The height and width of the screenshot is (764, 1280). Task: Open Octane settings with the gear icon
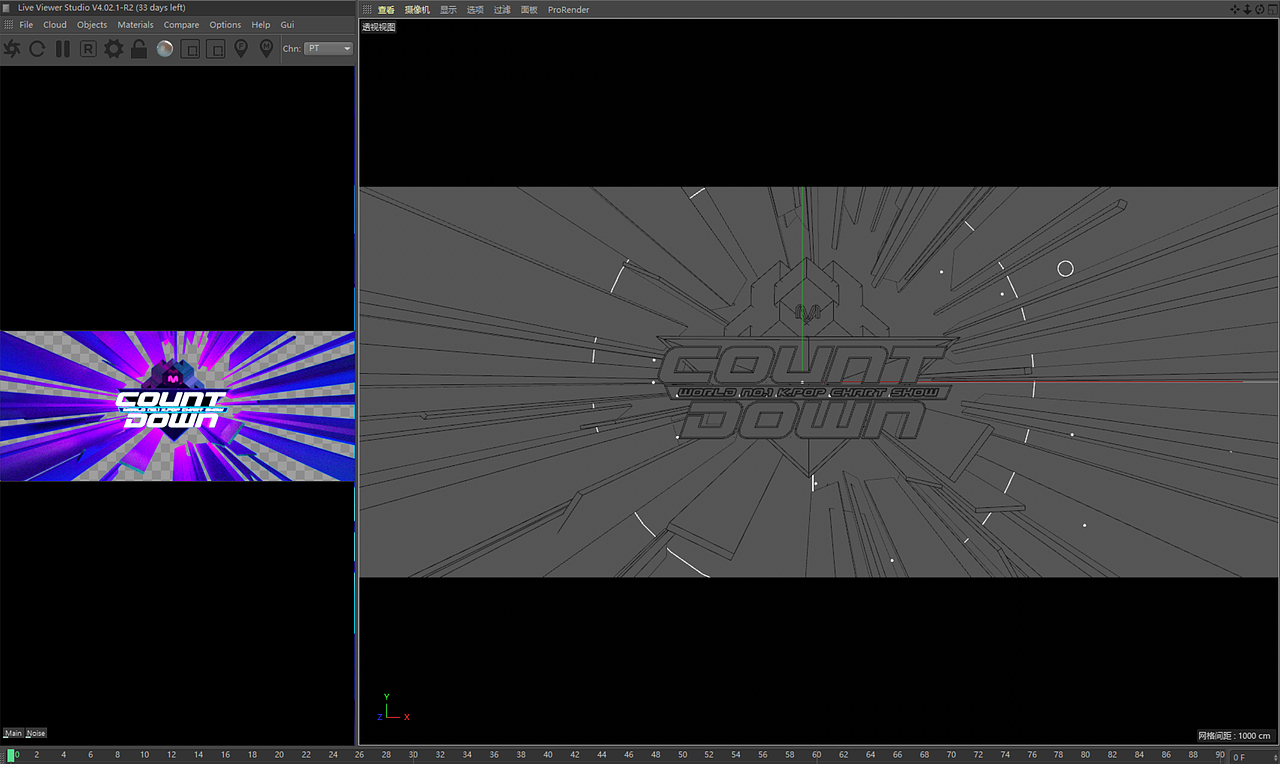coord(114,48)
